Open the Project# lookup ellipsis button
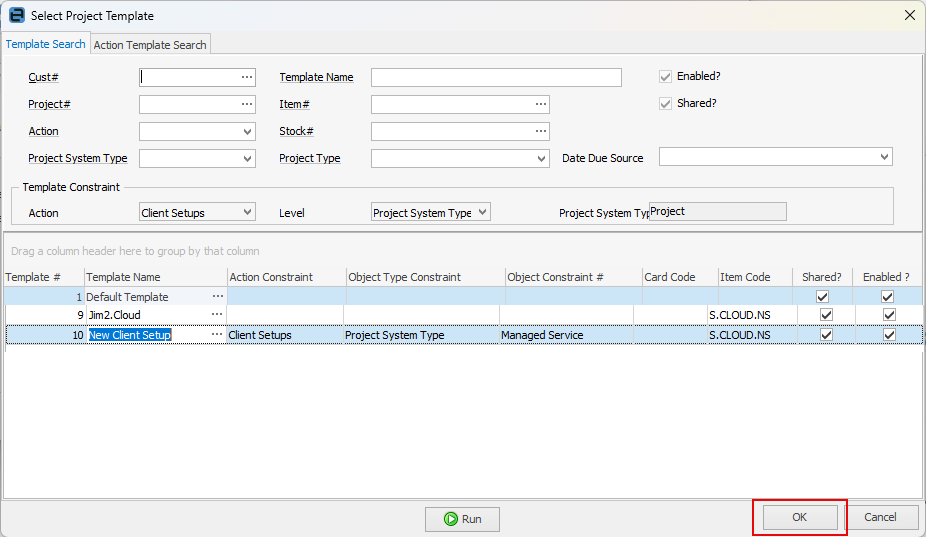Viewport: 926px width, 537px height. click(x=247, y=105)
